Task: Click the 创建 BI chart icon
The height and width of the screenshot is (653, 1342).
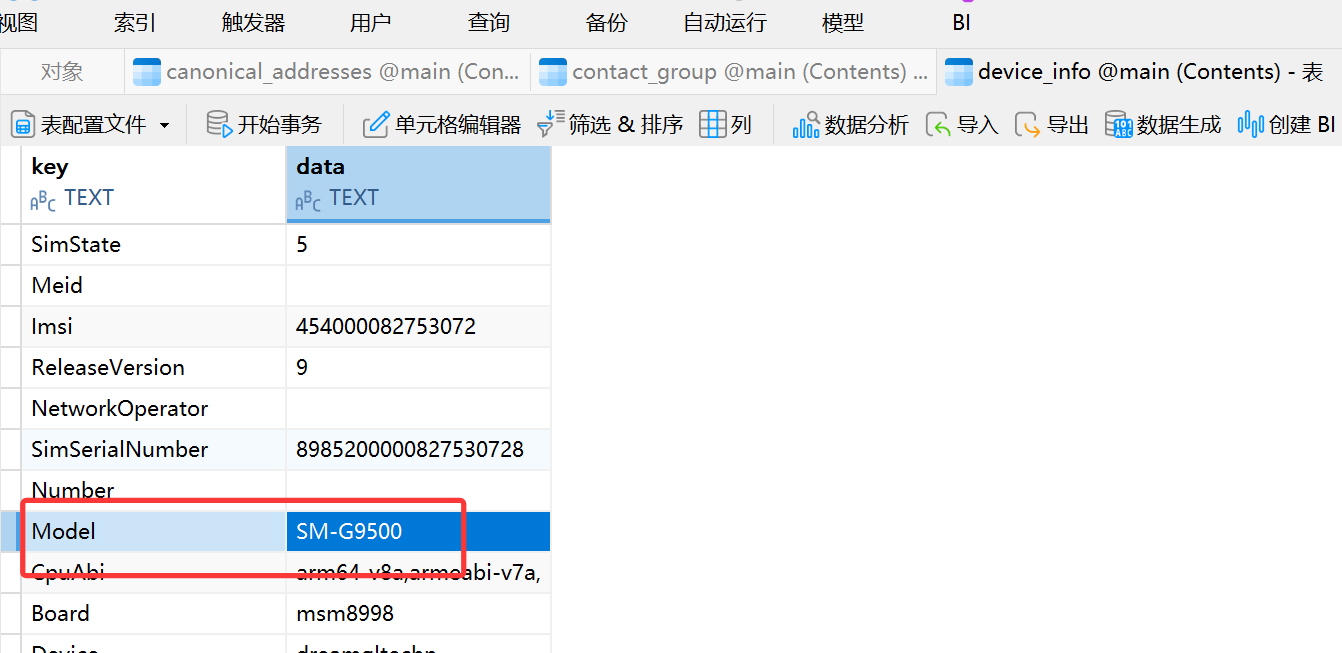Action: [1251, 124]
